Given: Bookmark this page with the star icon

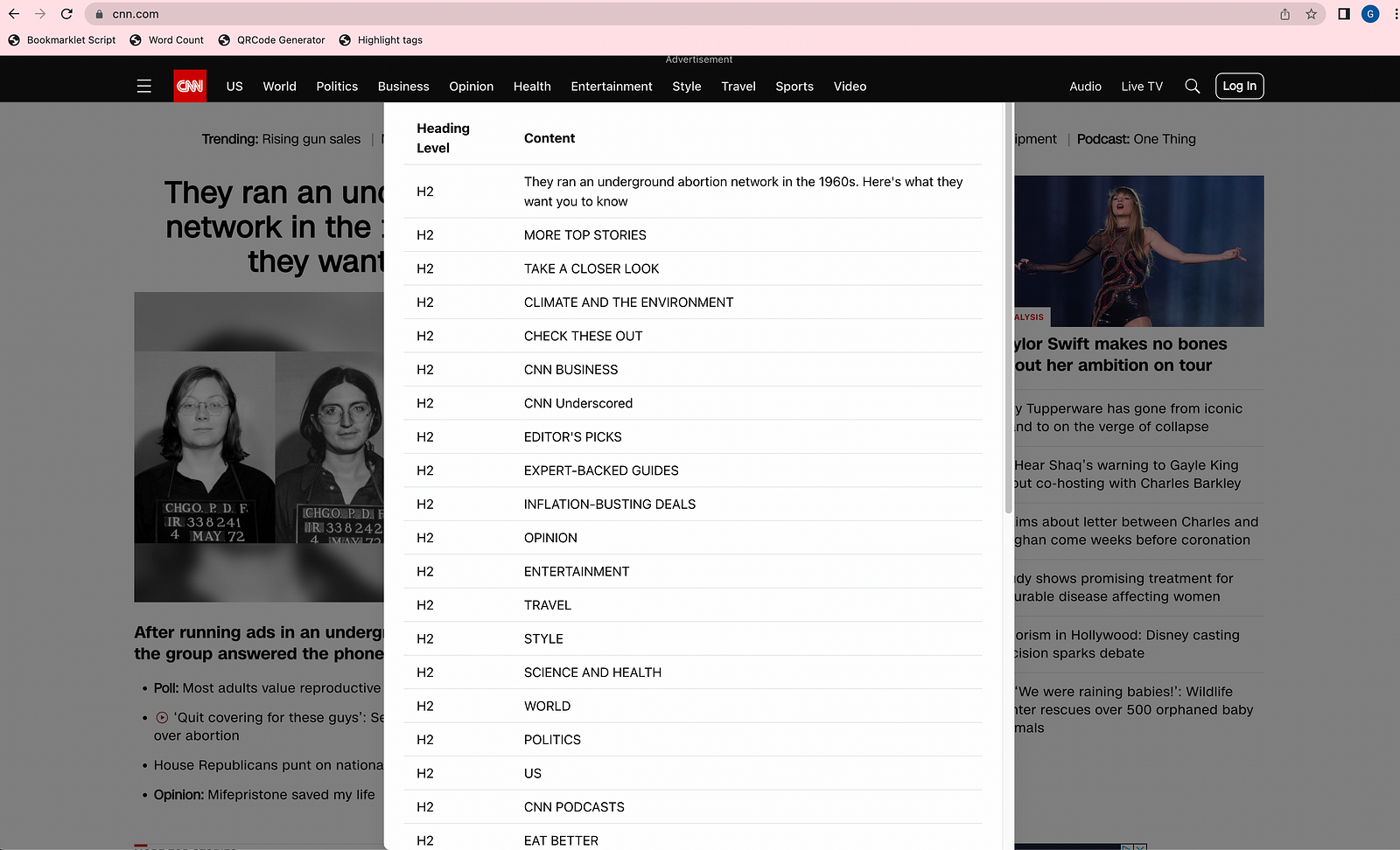Looking at the screenshot, I should (x=1311, y=14).
